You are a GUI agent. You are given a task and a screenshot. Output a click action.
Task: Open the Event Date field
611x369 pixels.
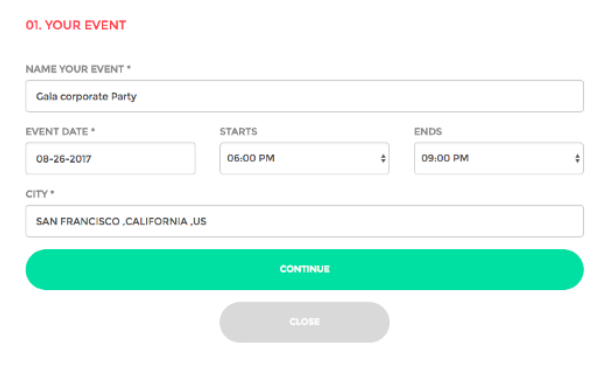tap(110, 158)
